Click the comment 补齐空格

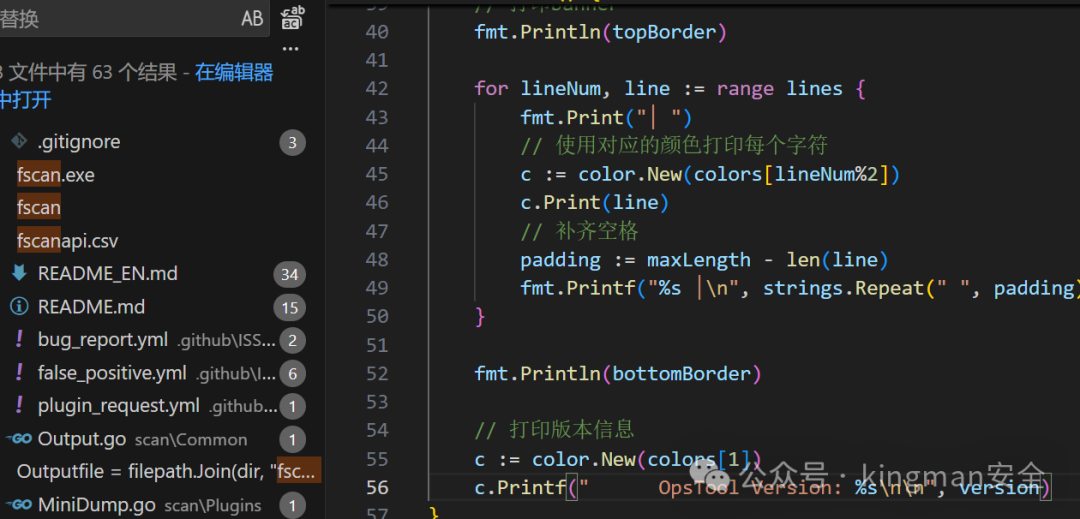pyautogui.click(x=579, y=231)
